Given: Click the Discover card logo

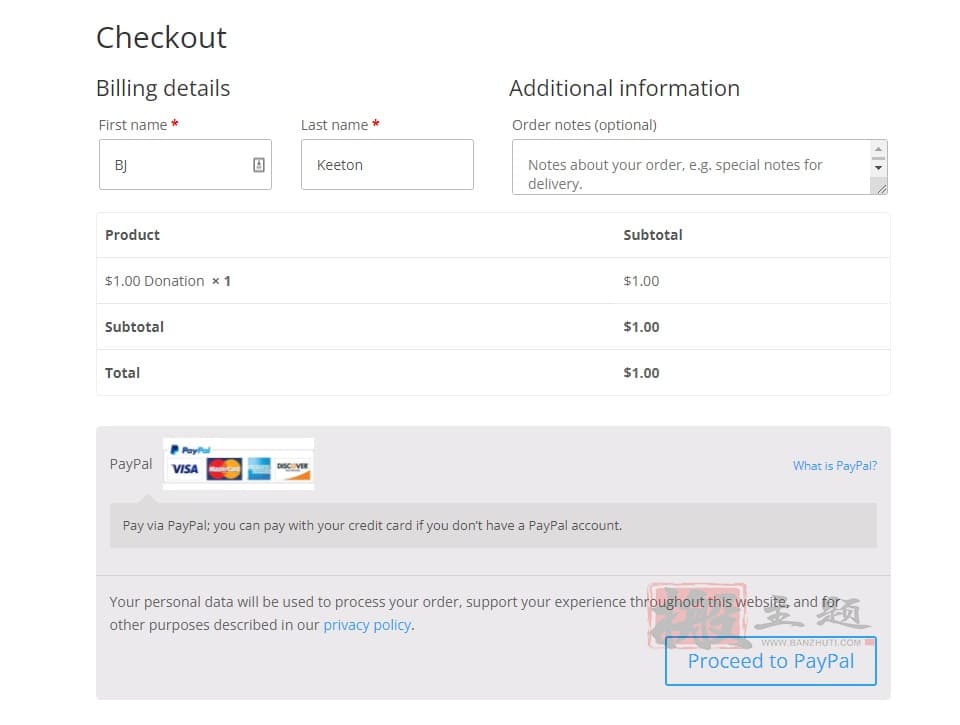Looking at the screenshot, I should click(x=293, y=469).
